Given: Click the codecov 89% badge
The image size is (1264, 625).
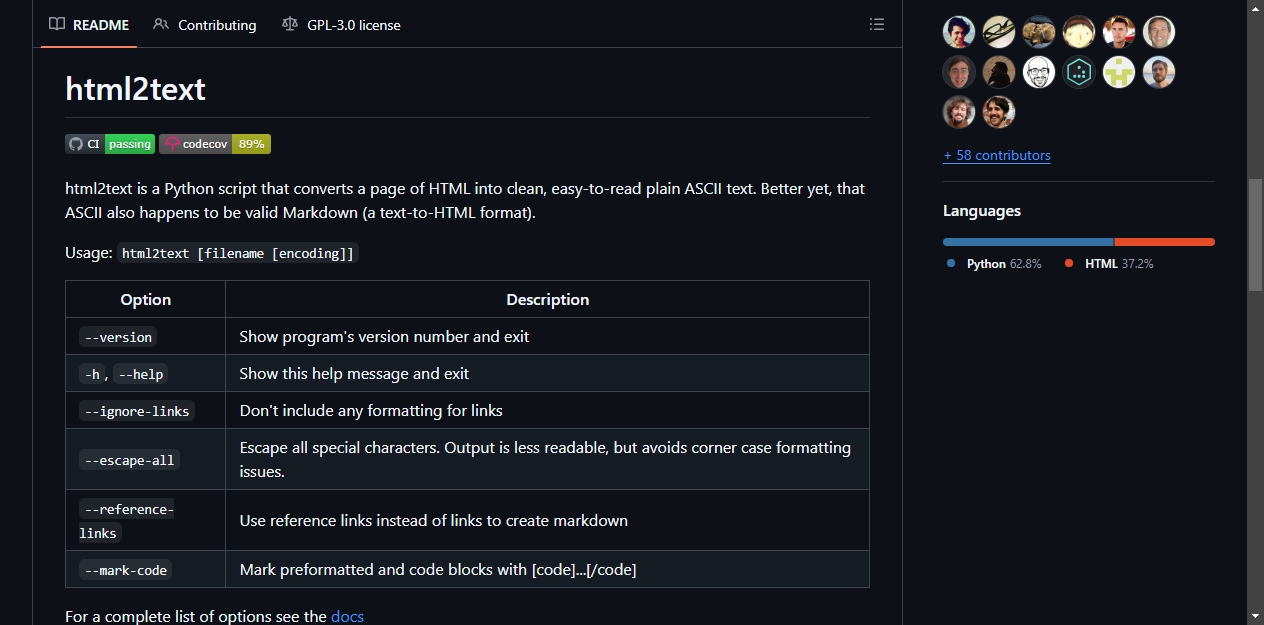Looking at the screenshot, I should 215,144.
